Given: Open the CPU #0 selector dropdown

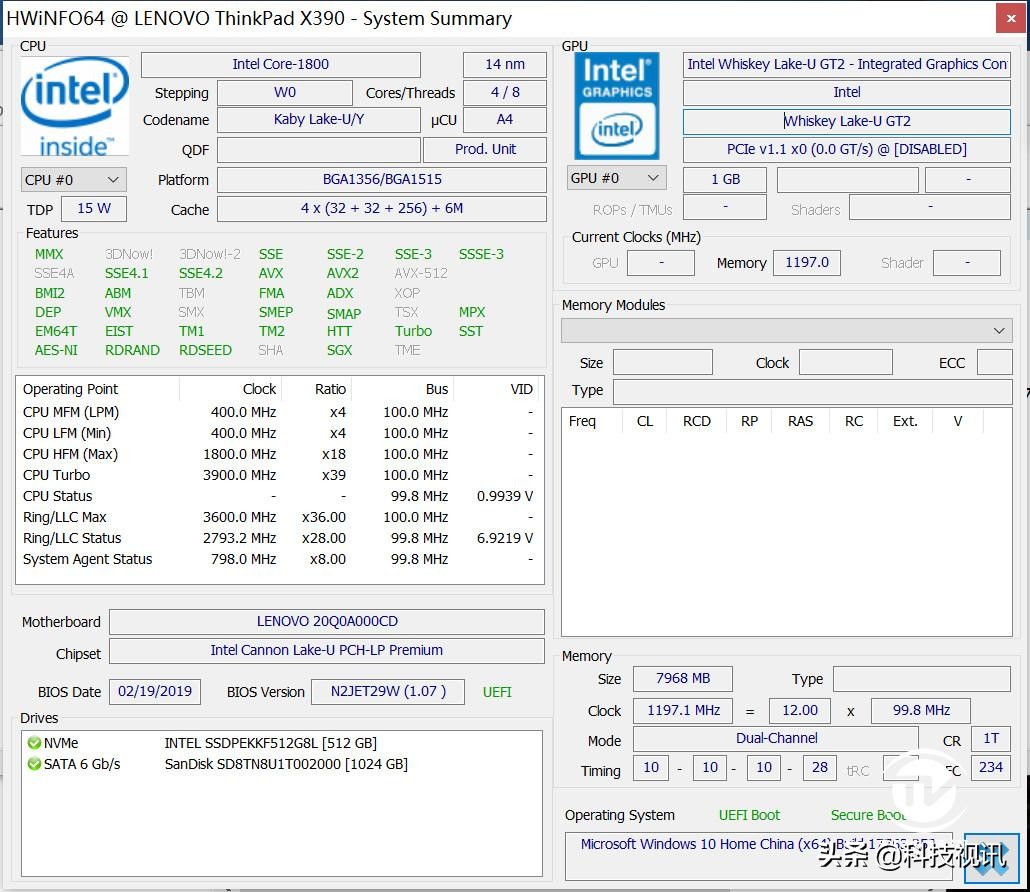Looking at the screenshot, I should coord(73,180).
